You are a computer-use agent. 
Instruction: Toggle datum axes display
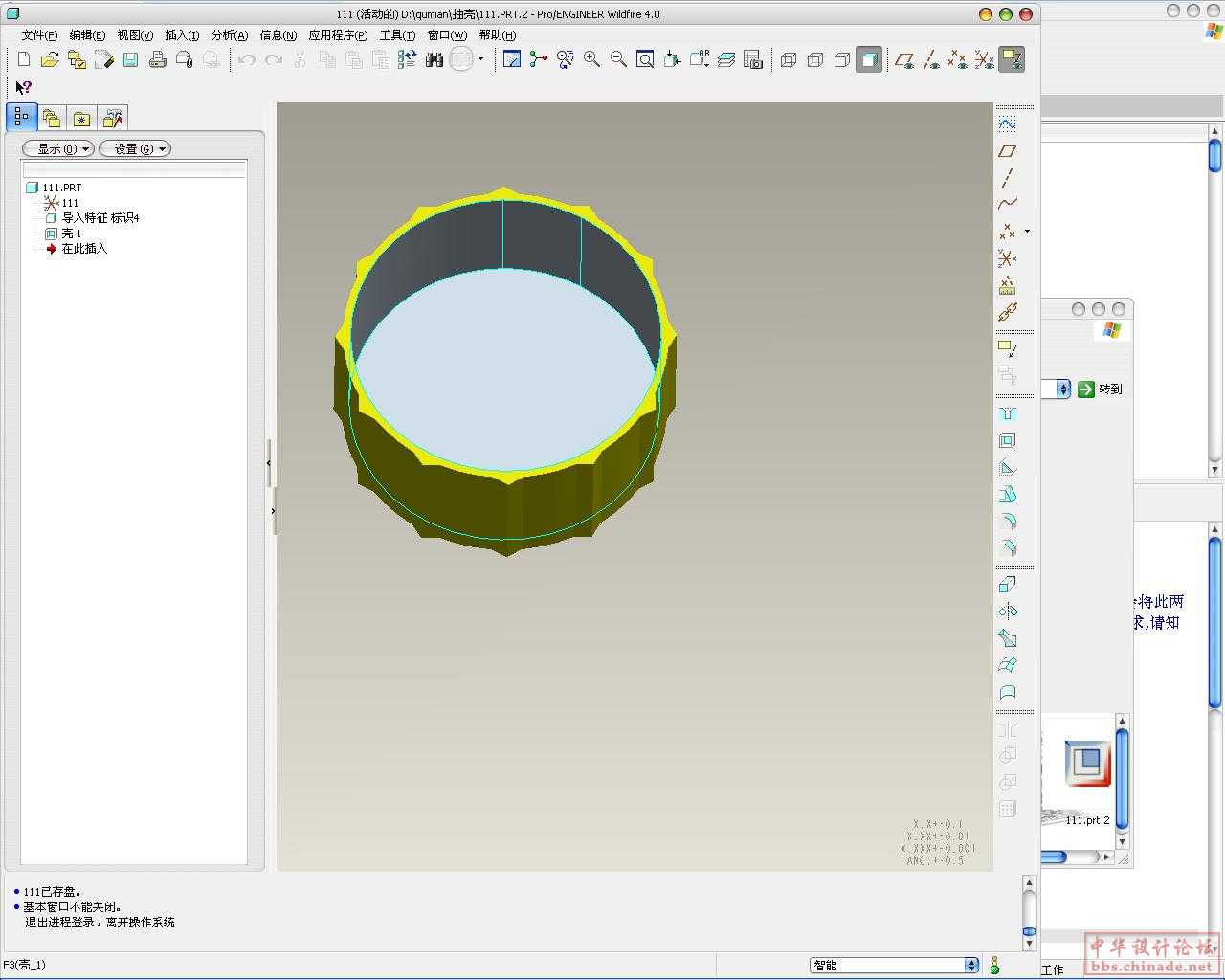click(x=931, y=59)
